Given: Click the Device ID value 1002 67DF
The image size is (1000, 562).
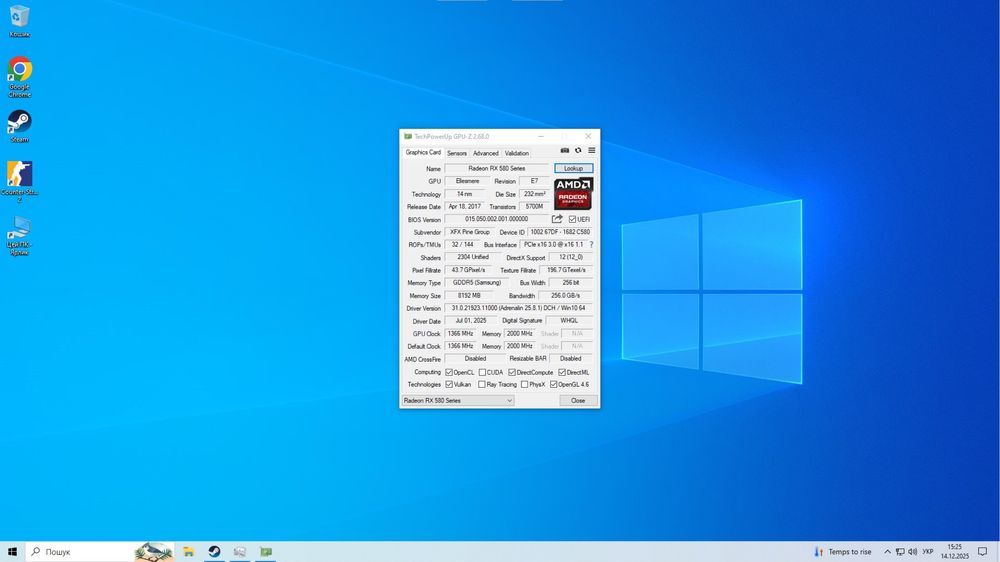Looking at the screenshot, I should pos(560,232).
